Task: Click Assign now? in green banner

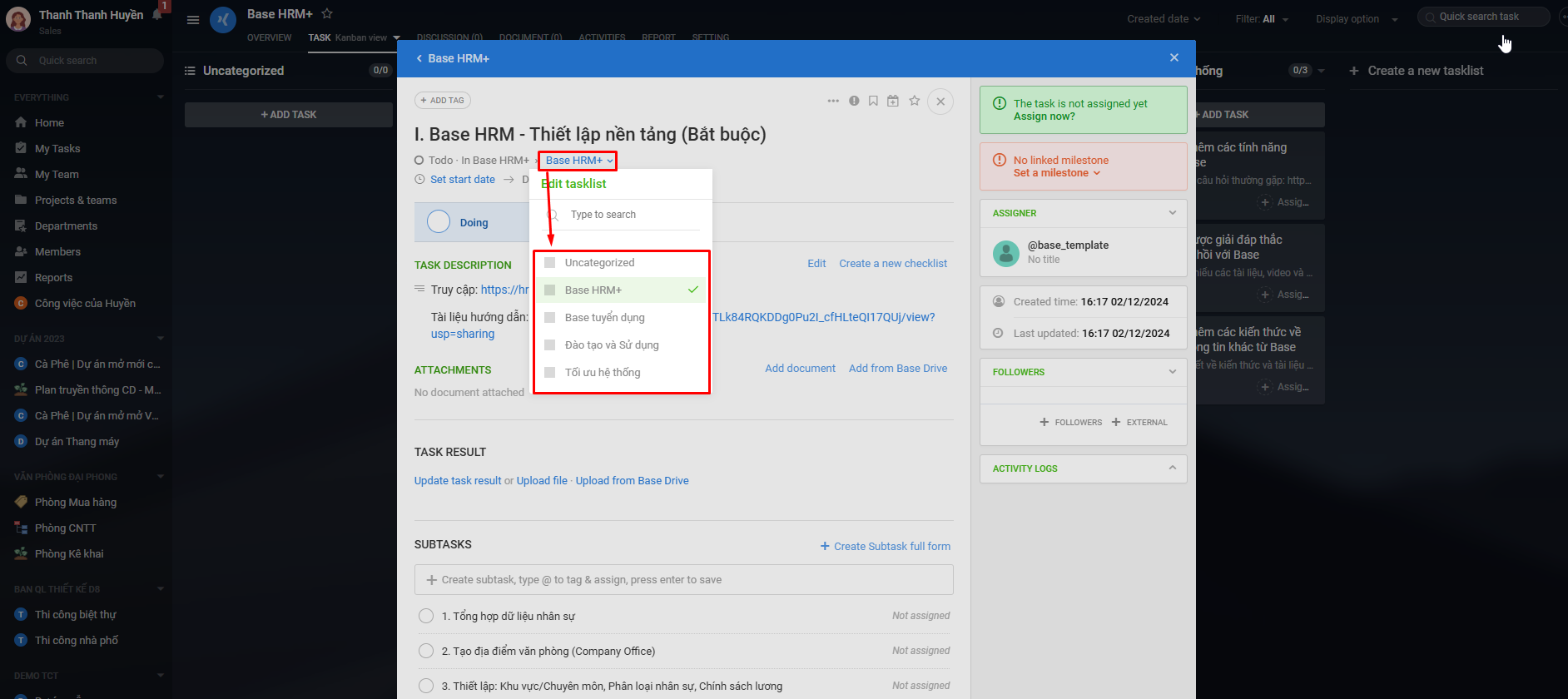Action: tap(1044, 116)
